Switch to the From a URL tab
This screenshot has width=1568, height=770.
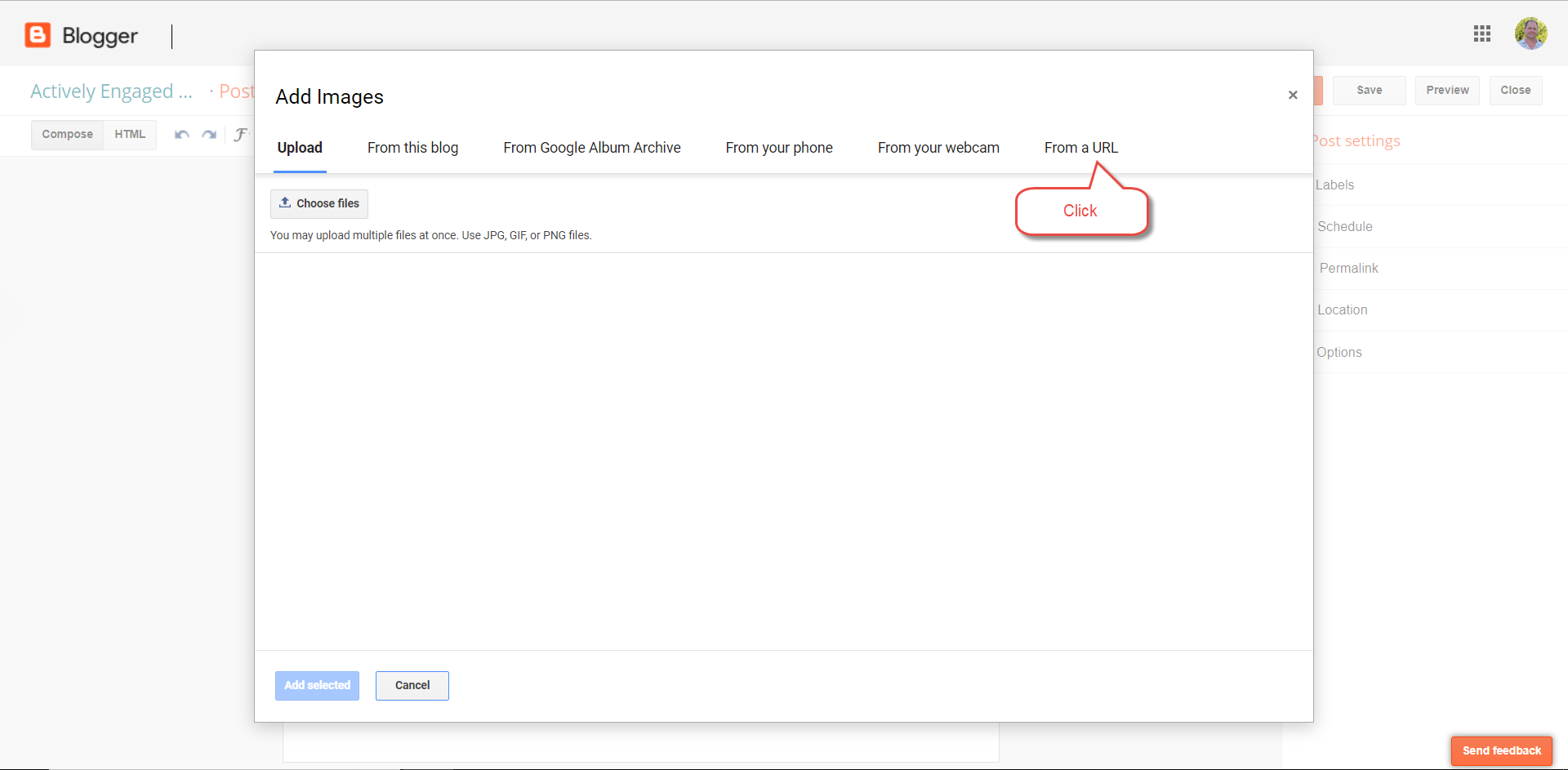pyautogui.click(x=1081, y=148)
